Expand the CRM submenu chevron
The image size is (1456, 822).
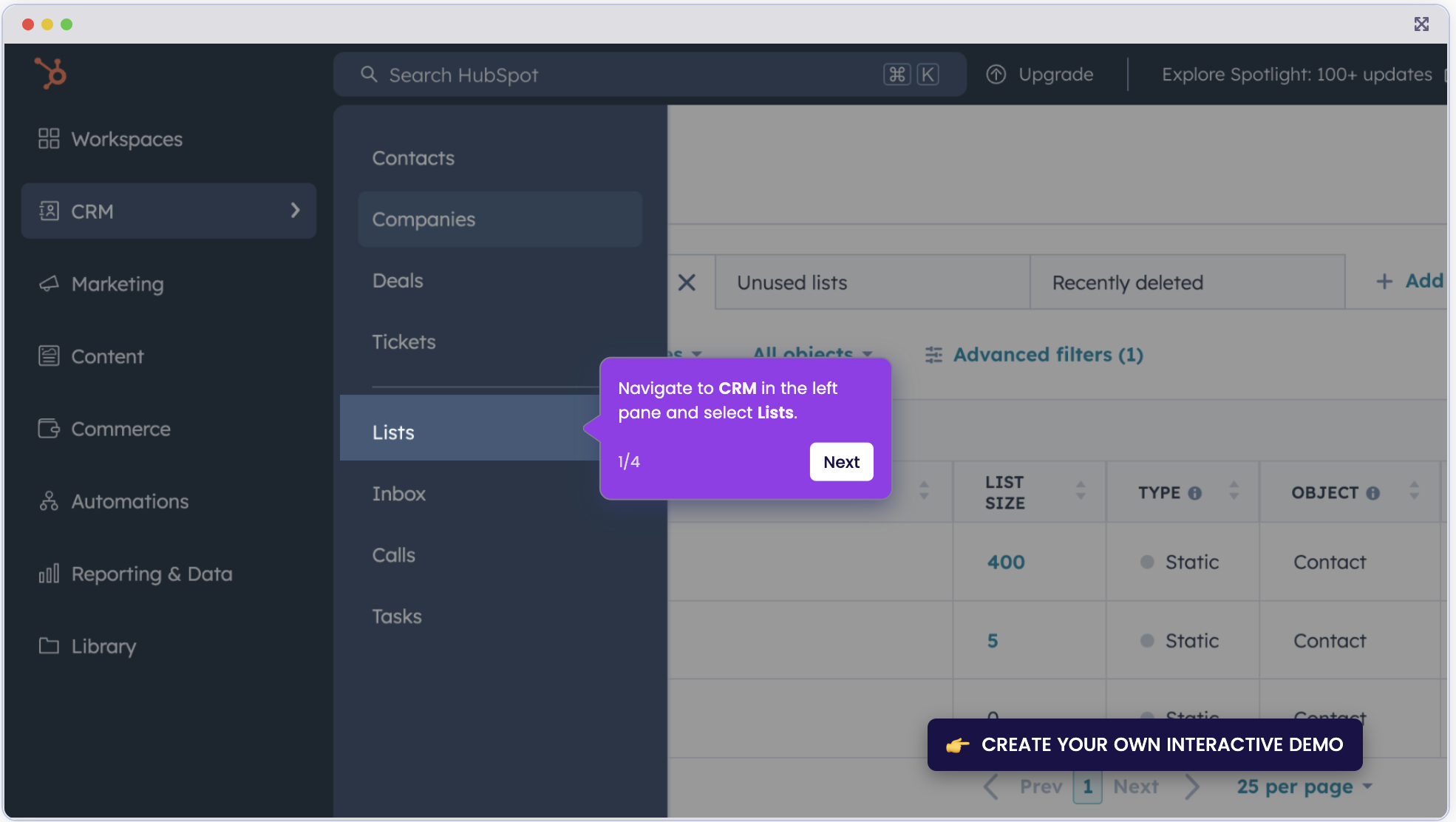coord(295,211)
